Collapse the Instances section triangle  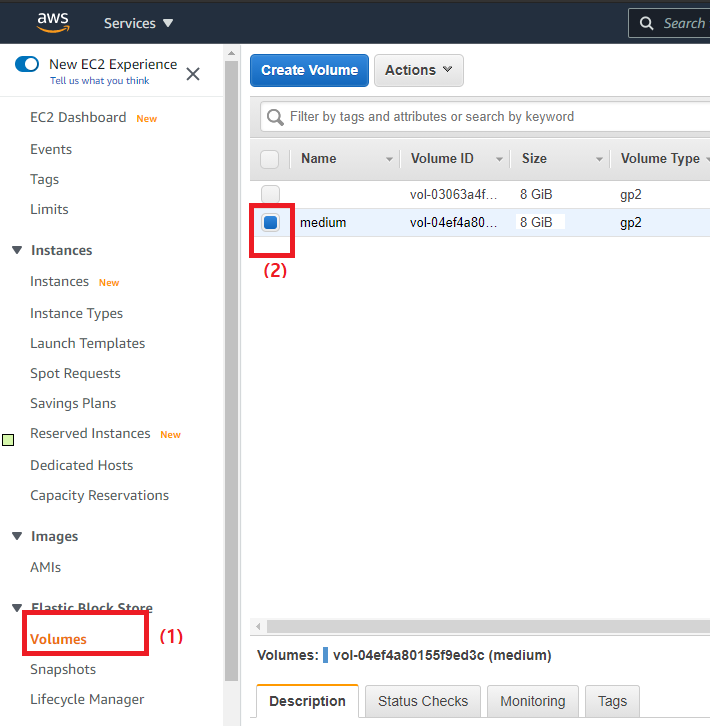tap(17, 250)
